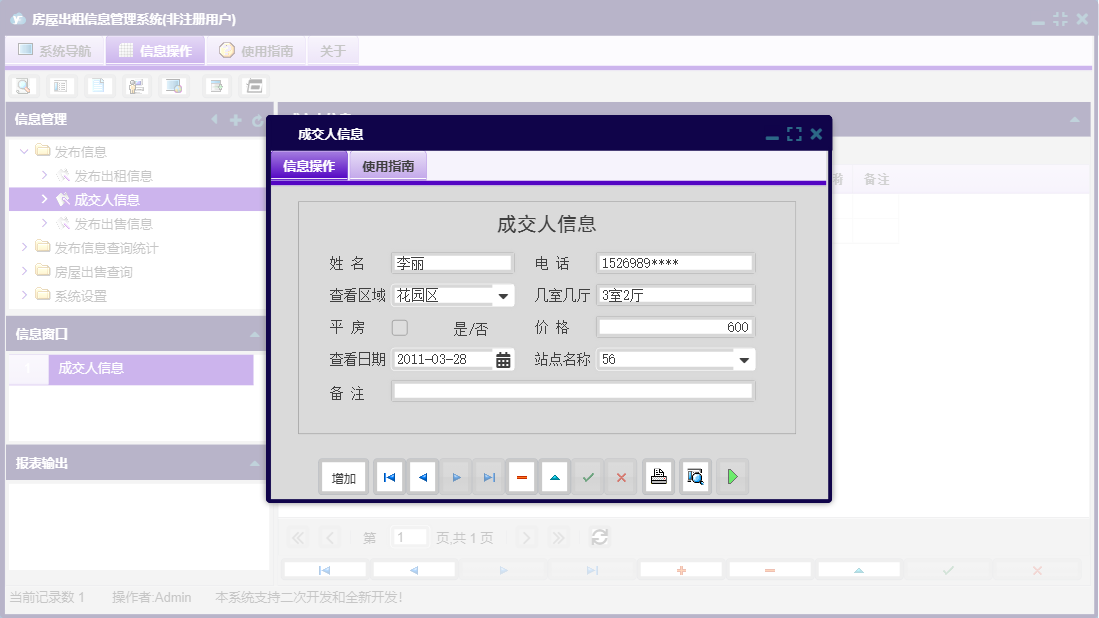Click the 增加 button to add record
Viewport: 1099px width, 618px height.
click(x=343, y=477)
